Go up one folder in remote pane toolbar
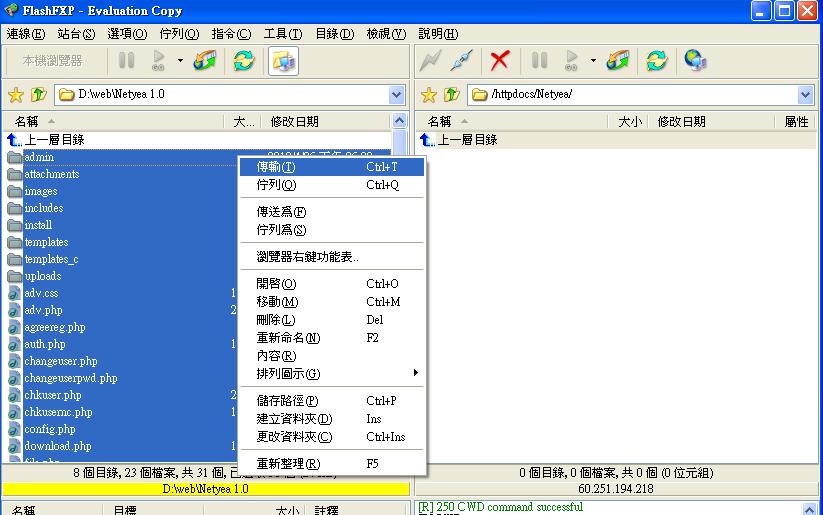The image size is (823, 515). click(452, 95)
